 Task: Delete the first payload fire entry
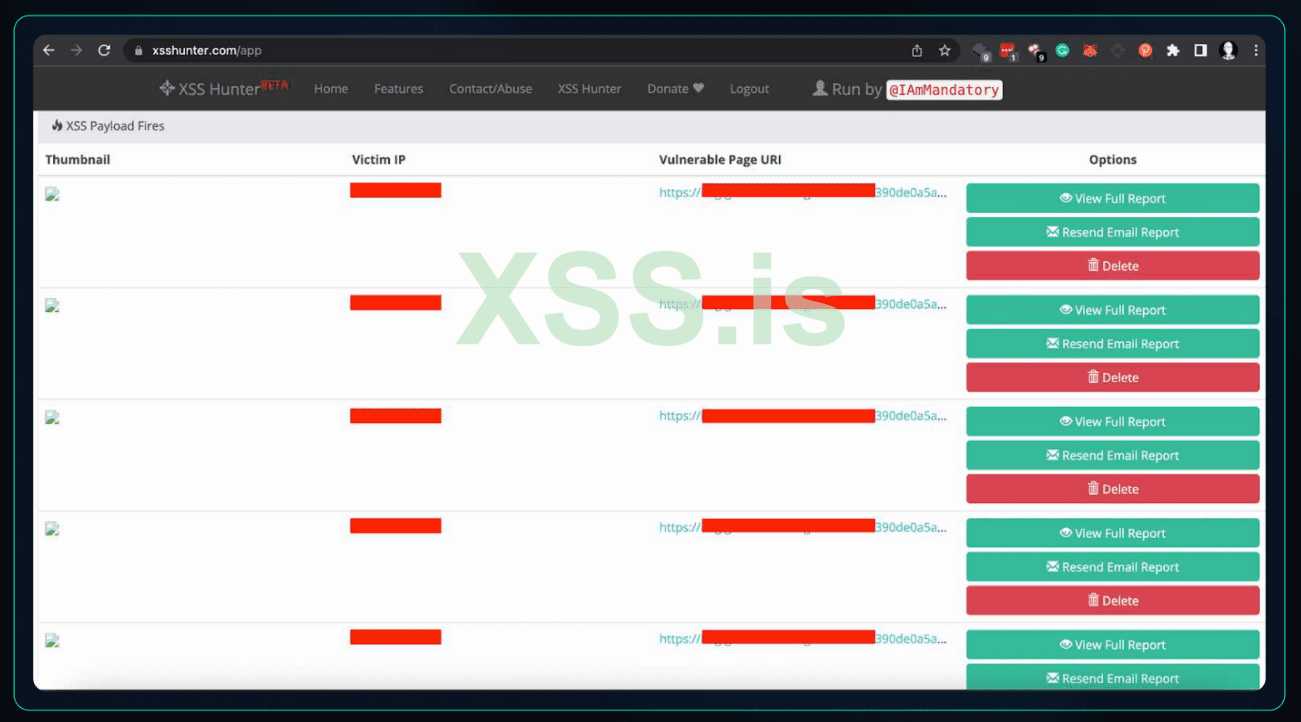pyautogui.click(x=1112, y=266)
